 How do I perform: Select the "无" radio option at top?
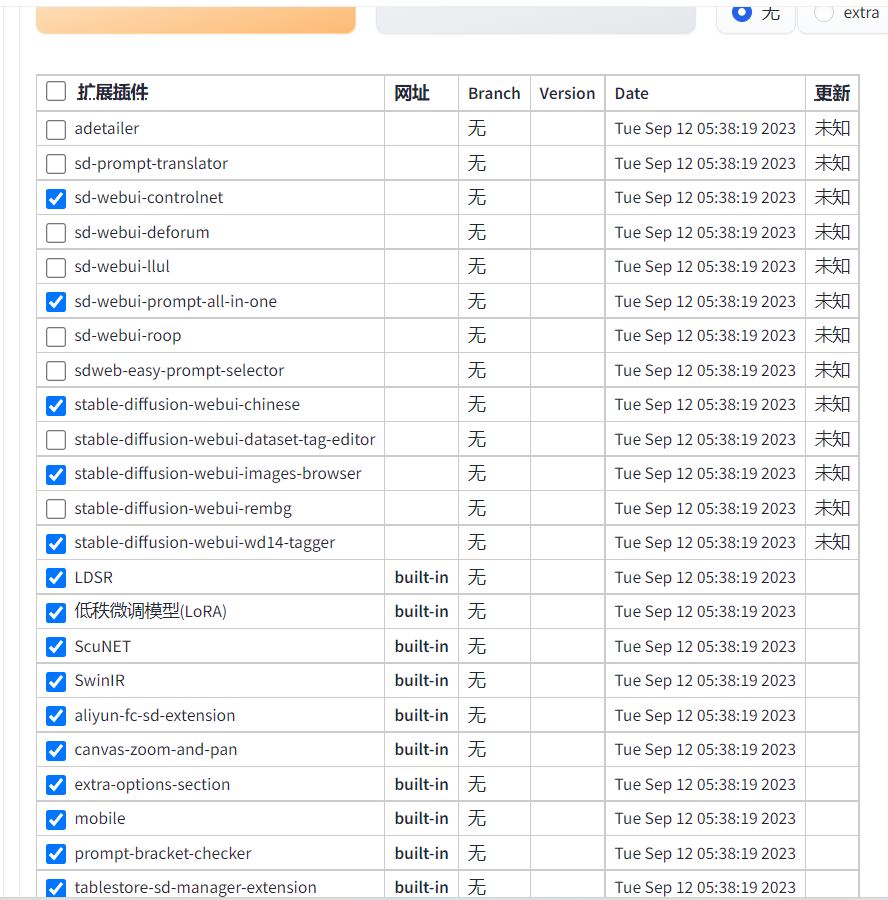pos(742,13)
